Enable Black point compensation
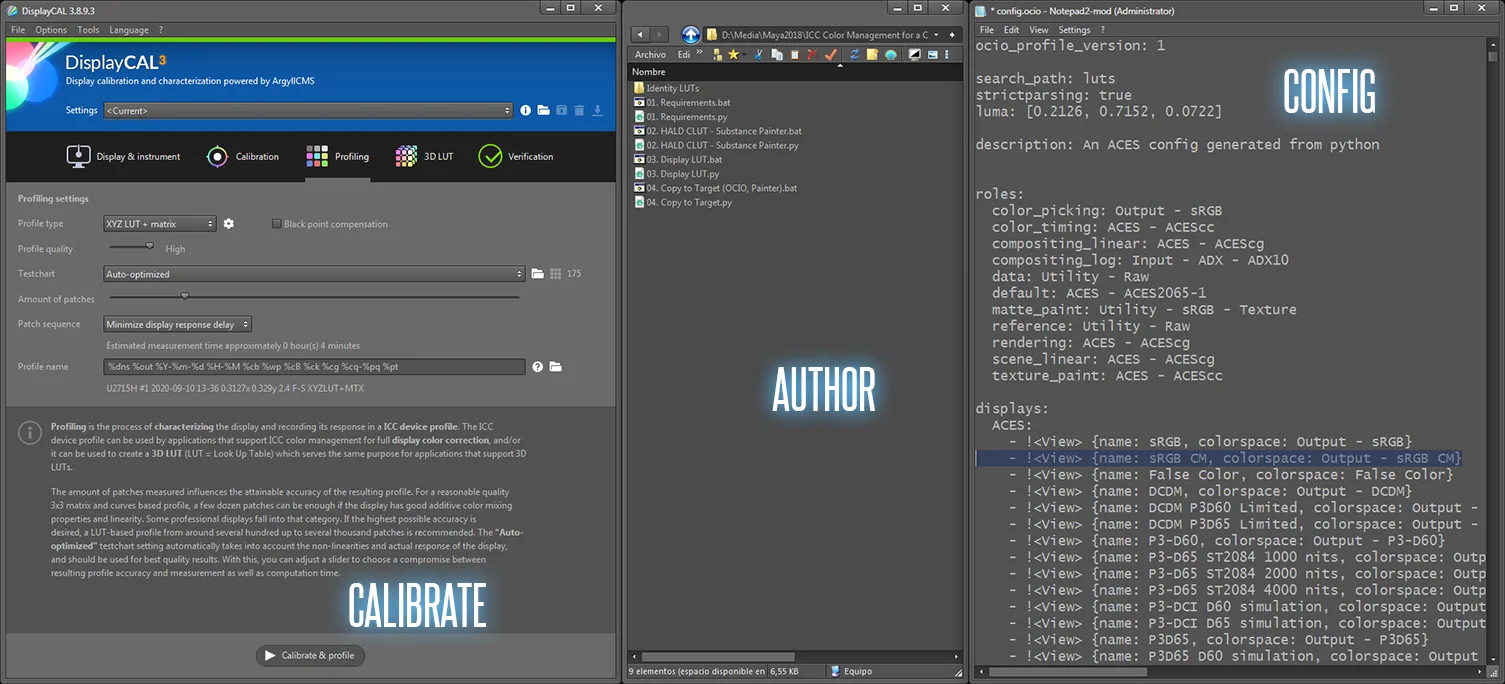The image size is (1505, 684). (x=276, y=223)
